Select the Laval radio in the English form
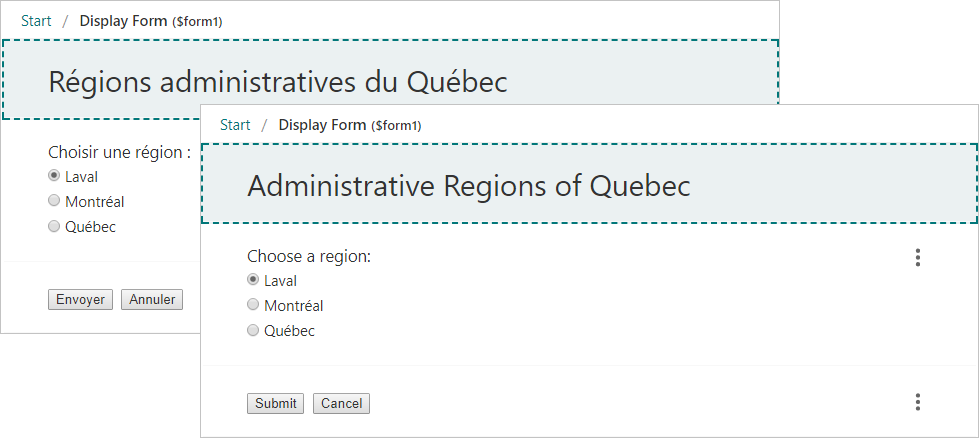The height and width of the screenshot is (438, 979). [x=254, y=280]
